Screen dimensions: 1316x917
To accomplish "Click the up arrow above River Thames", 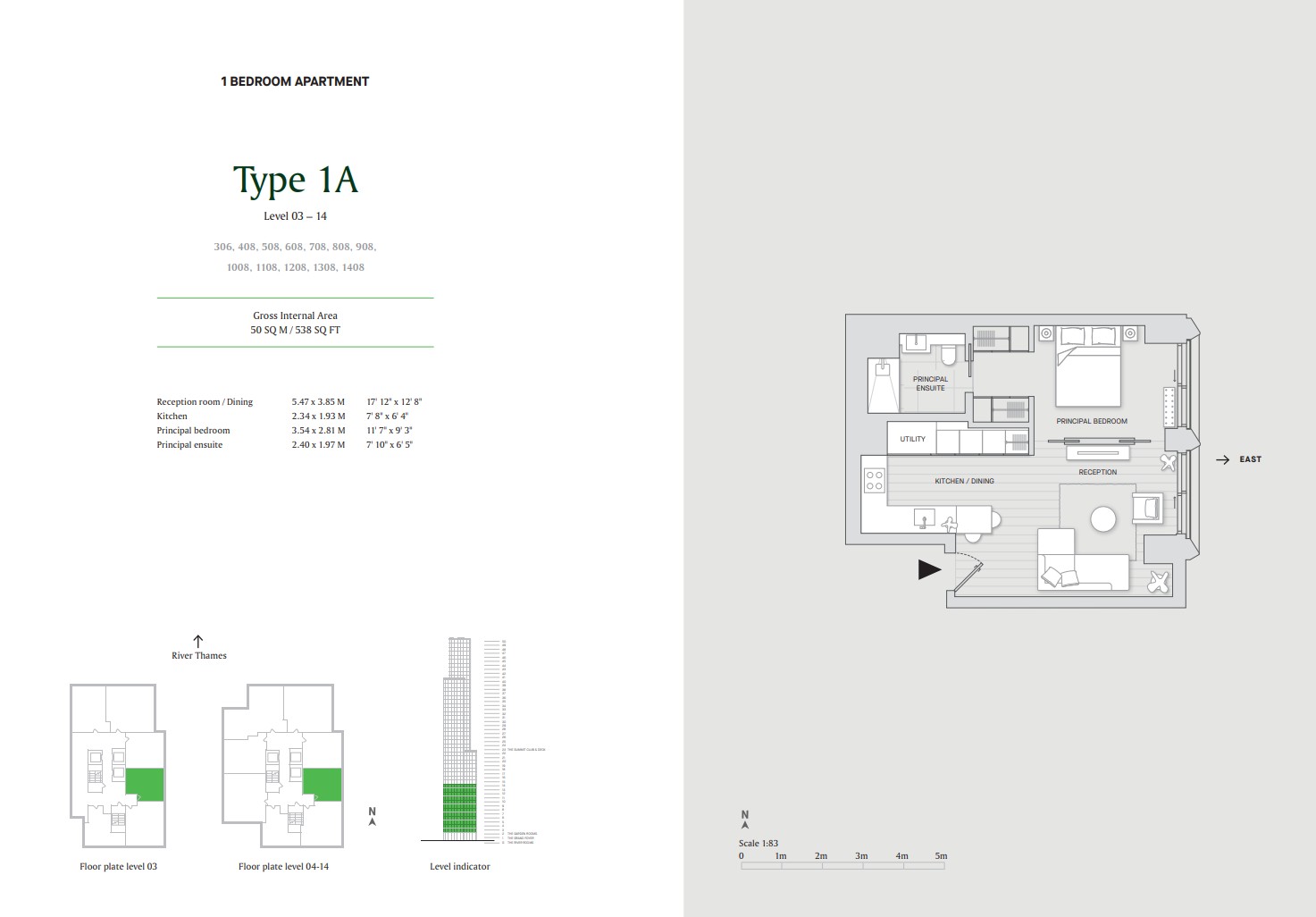I will point(198,641).
